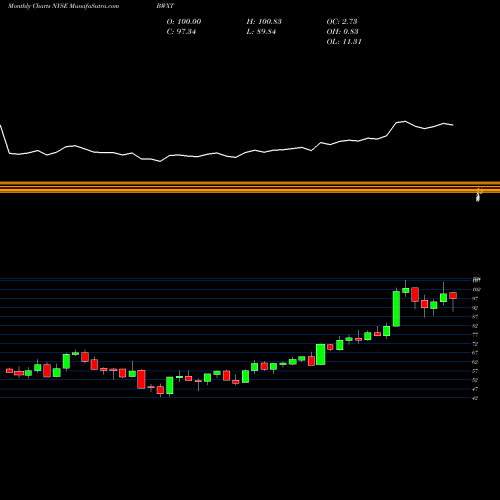Click the 'OC: 2.73' value
500x500 pixels.
[x=342, y=22]
